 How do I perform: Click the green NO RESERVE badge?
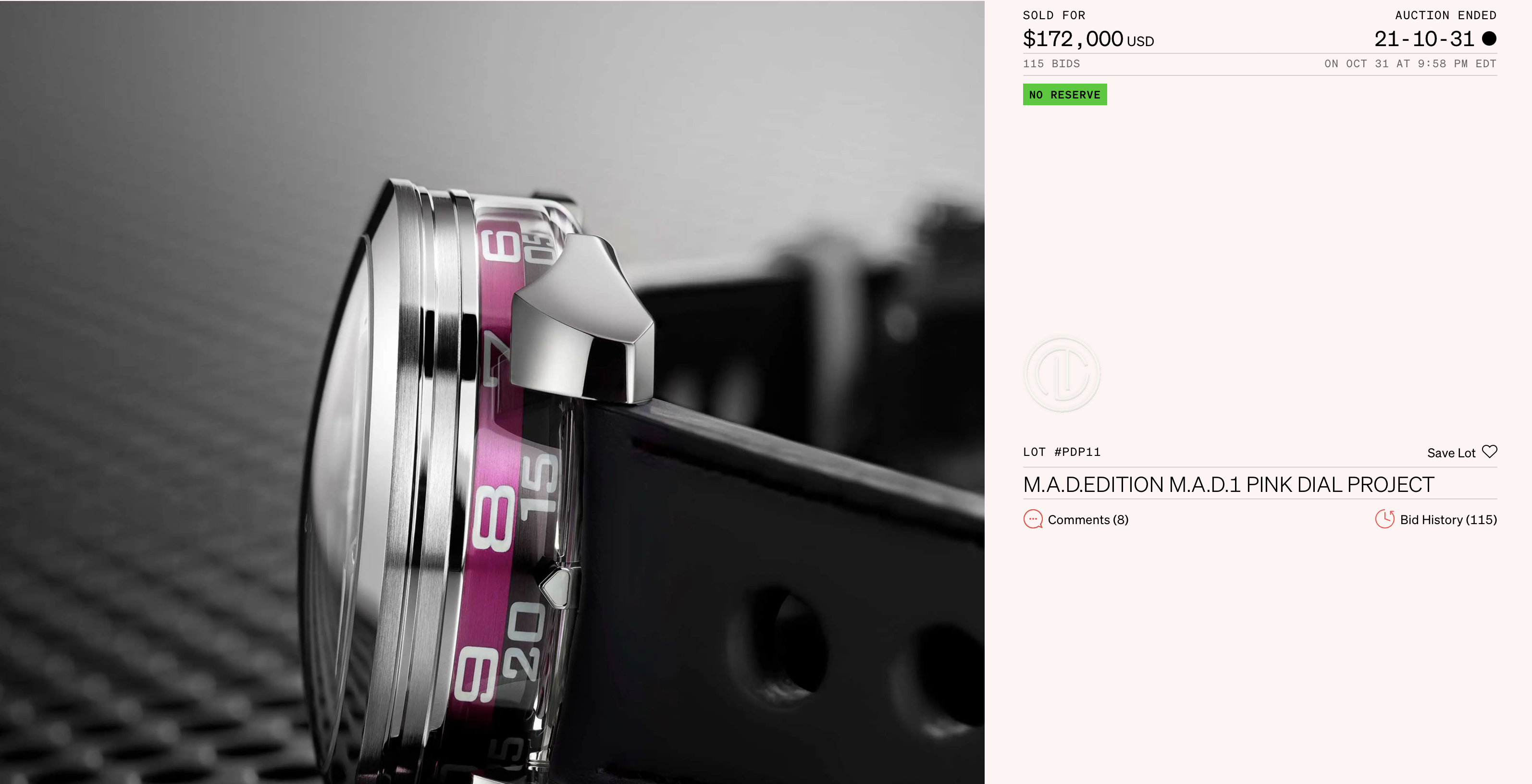coord(1064,95)
